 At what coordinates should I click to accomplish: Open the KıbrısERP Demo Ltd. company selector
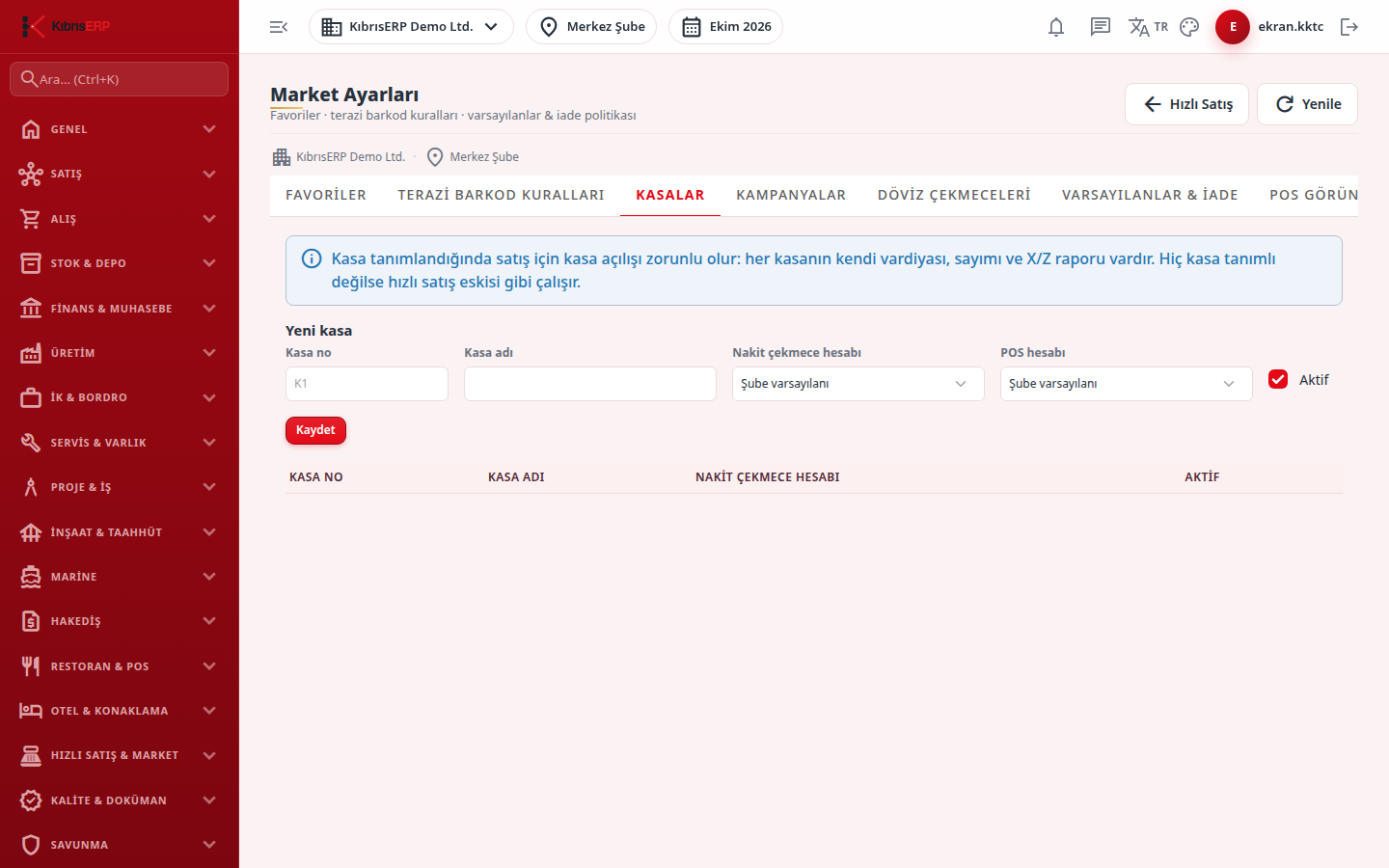[x=411, y=27]
